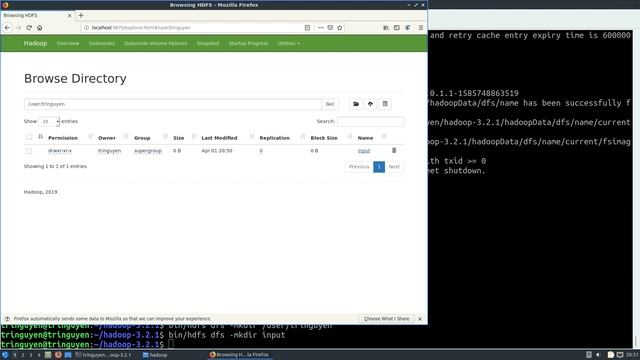Image resolution: width=640 pixels, height=360 pixels.
Task: Click the Next pagination button
Action: [394, 167]
